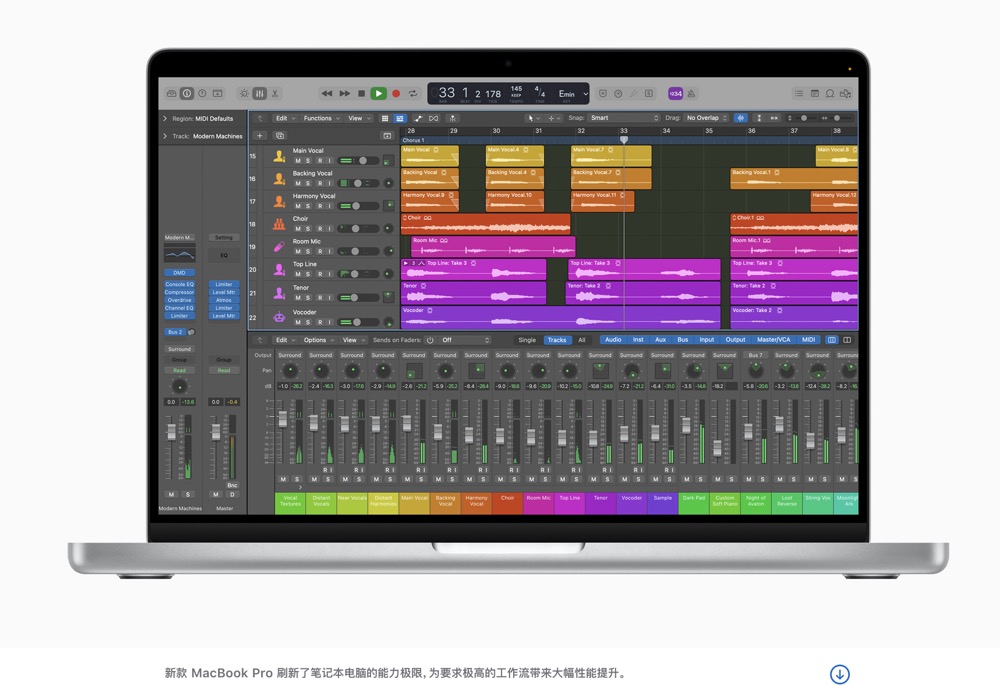The height and width of the screenshot is (686, 1000).
Task: Click the green Play button
Action: (x=378, y=94)
